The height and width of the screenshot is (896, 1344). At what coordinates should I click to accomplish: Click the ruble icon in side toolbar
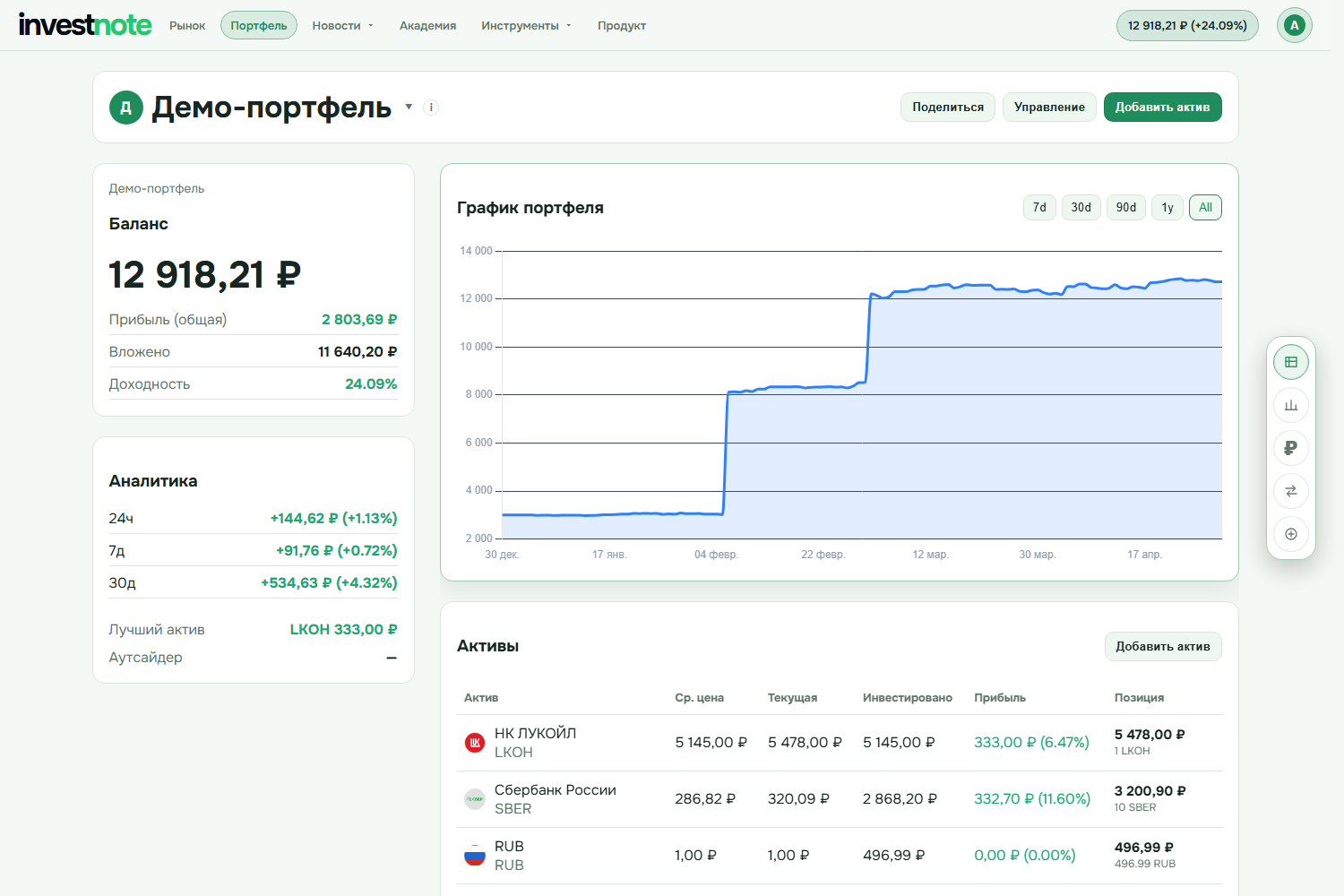click(1291, 448)
